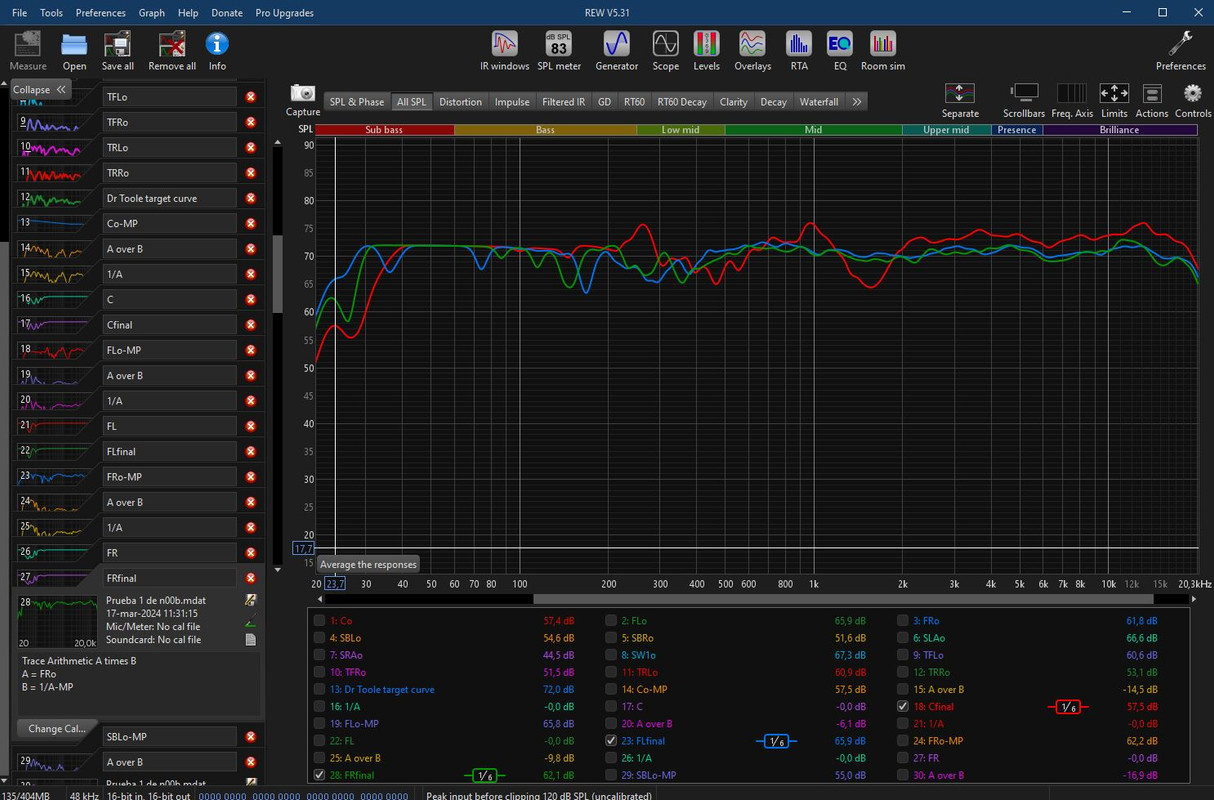Image resolution: width=1214 pixels, height=800 pixels.
Task: Click the Change Cal... button
Action: click(x=57, y=729)
